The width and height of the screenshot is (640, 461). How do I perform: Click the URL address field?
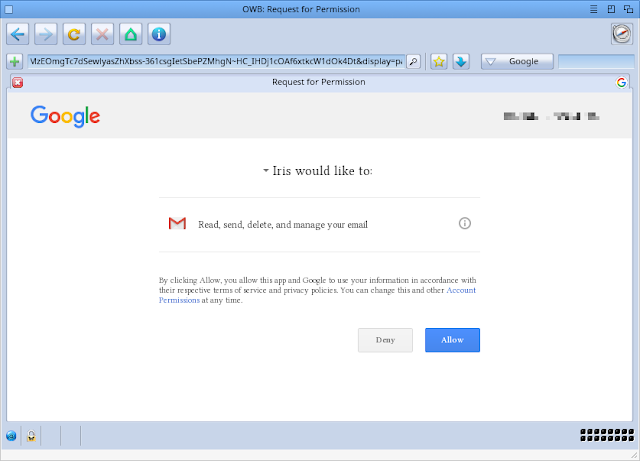click(x=216, y=62)
